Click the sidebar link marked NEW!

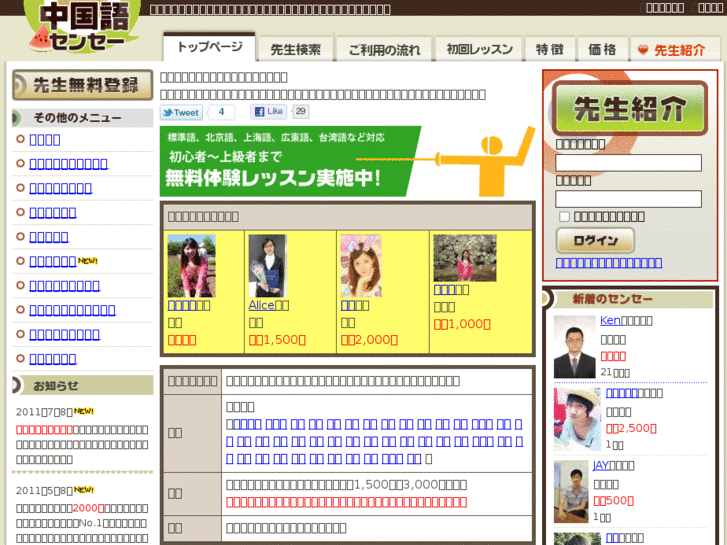click(x=52, y=262)
